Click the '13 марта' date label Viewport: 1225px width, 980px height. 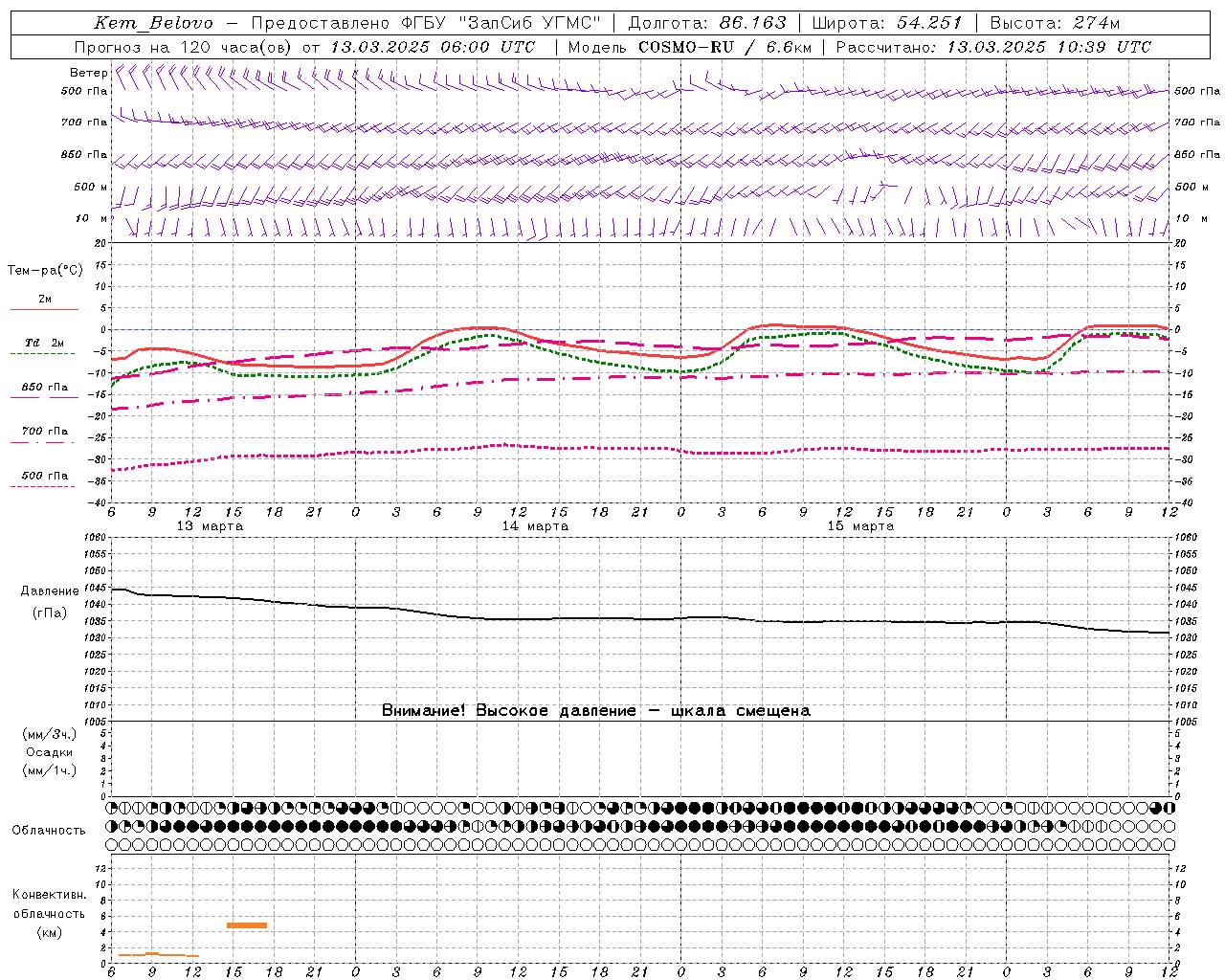pyautogui.click(x=210, y=526)
